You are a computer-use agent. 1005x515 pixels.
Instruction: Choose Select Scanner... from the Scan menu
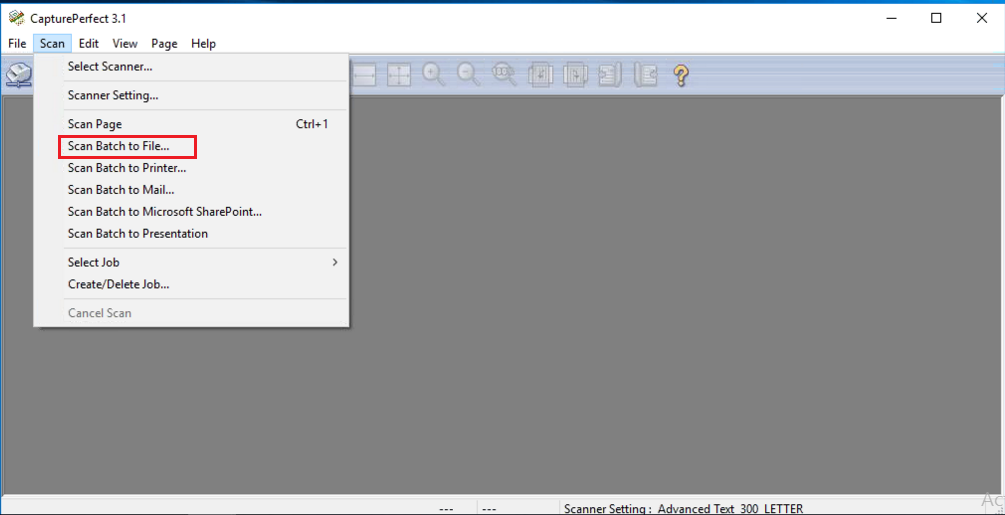(192, 67)
